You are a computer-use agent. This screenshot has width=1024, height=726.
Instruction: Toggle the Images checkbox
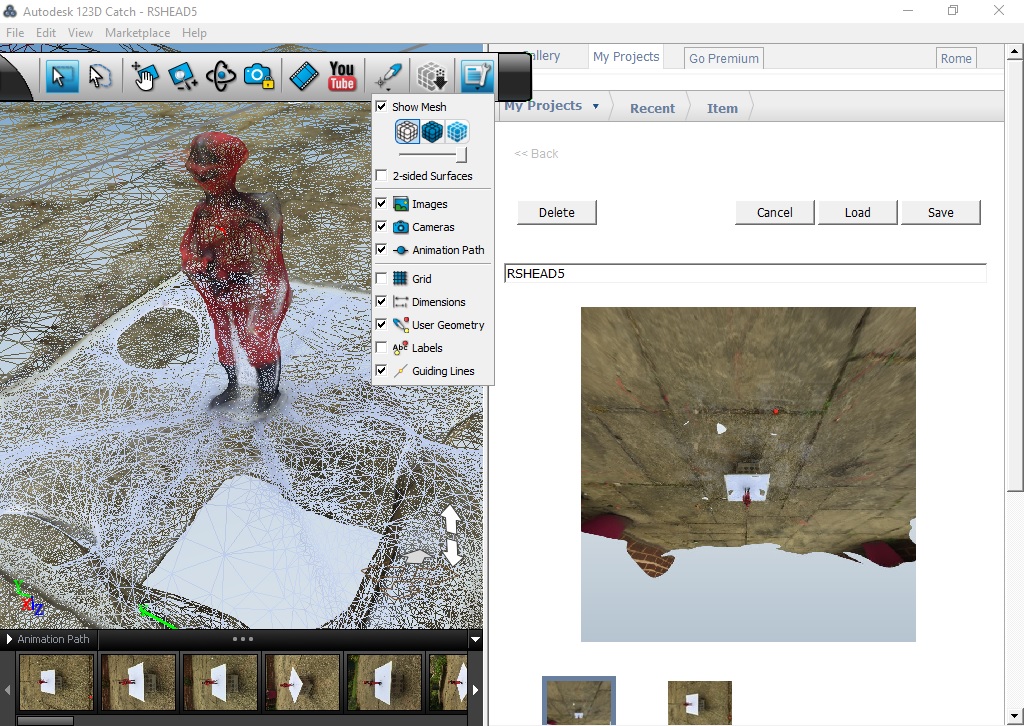pyautogui.click(x=381, y=204)
